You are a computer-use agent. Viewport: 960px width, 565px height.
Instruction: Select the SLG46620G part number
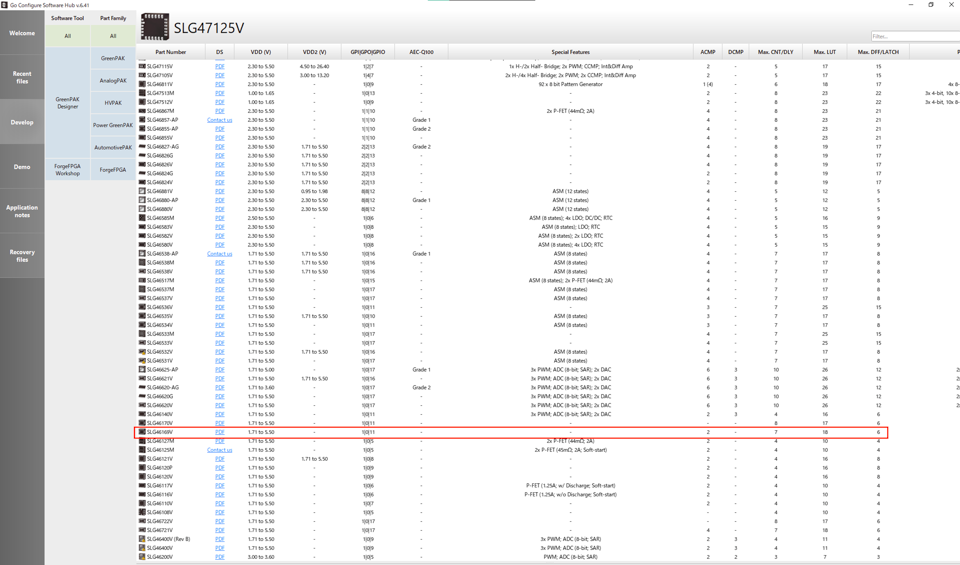160,397
